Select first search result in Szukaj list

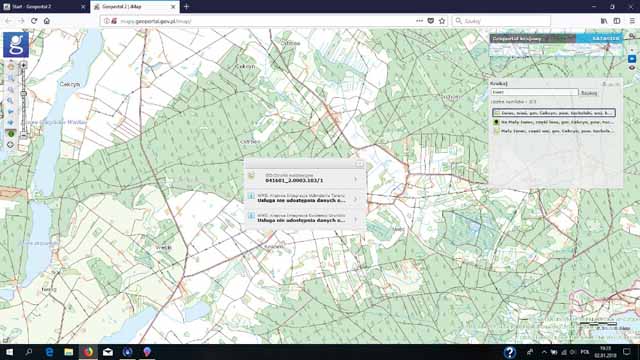point(553,113)
